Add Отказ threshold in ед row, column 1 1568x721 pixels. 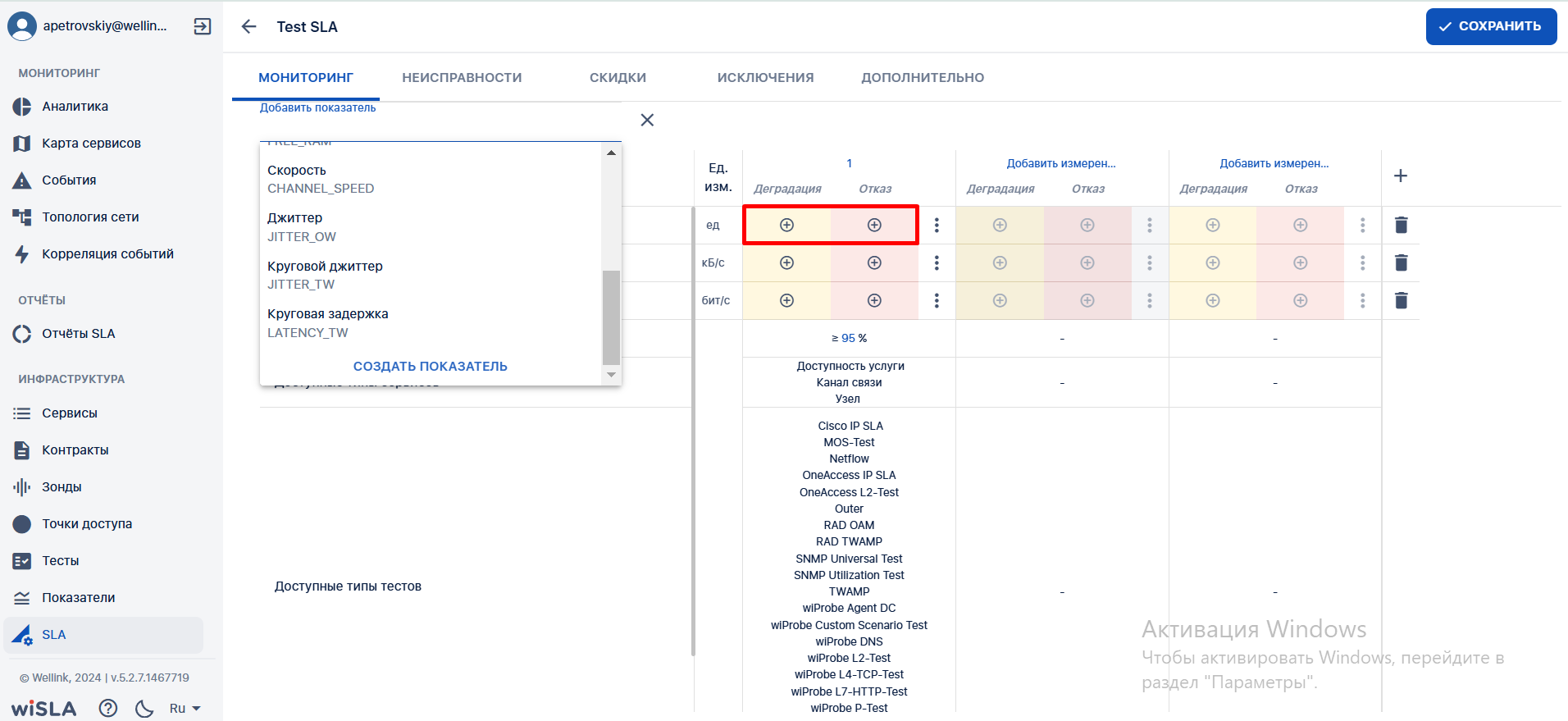point(874,226)
